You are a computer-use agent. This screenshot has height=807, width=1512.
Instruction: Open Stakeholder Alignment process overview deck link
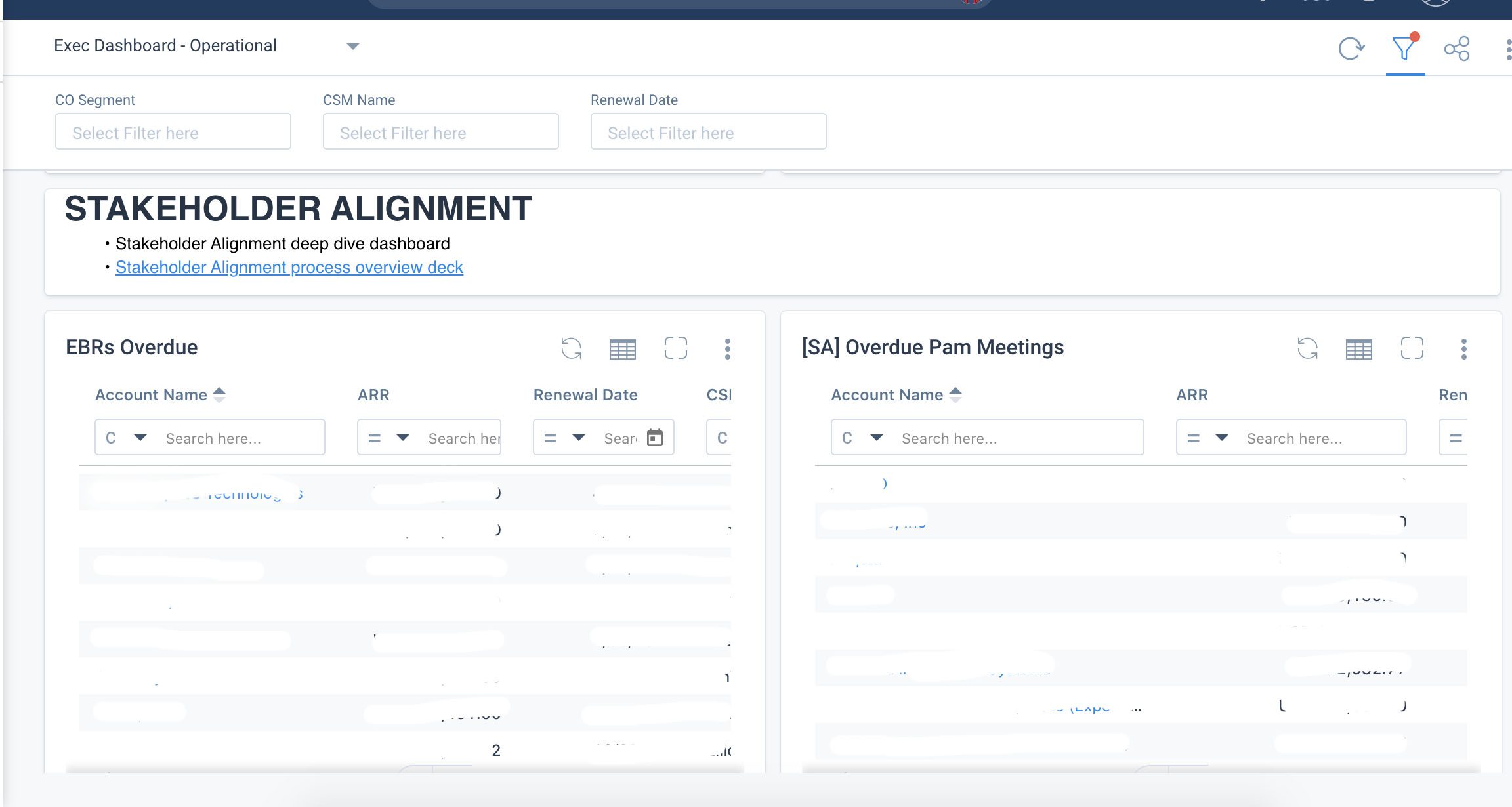(289, 267)
